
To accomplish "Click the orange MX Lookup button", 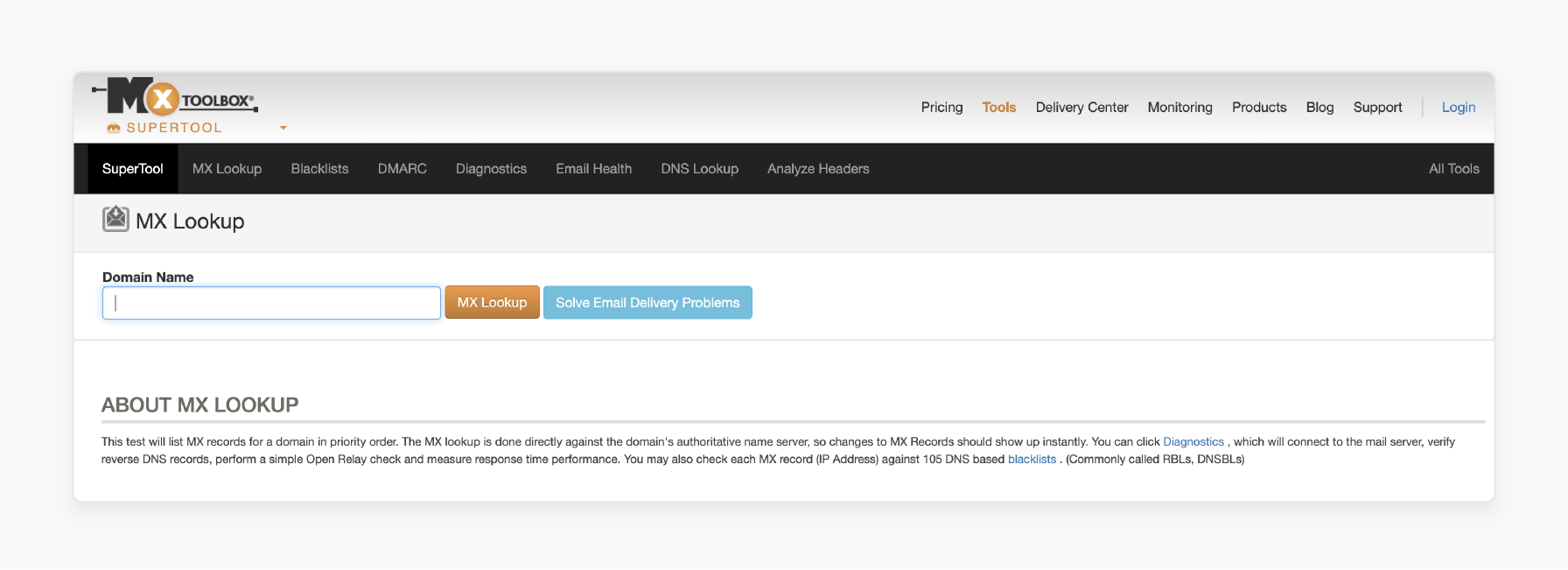I will (x=493, y=303).
